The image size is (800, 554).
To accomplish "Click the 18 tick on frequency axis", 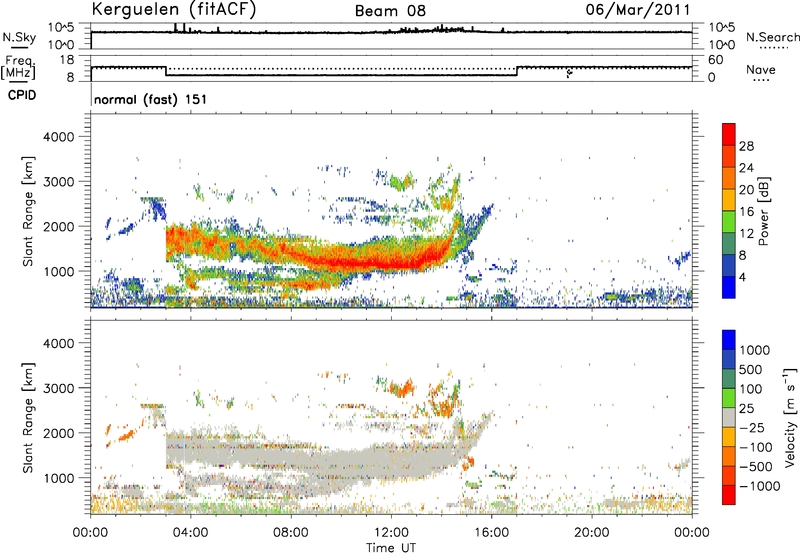I will click(x=67, y=60).
